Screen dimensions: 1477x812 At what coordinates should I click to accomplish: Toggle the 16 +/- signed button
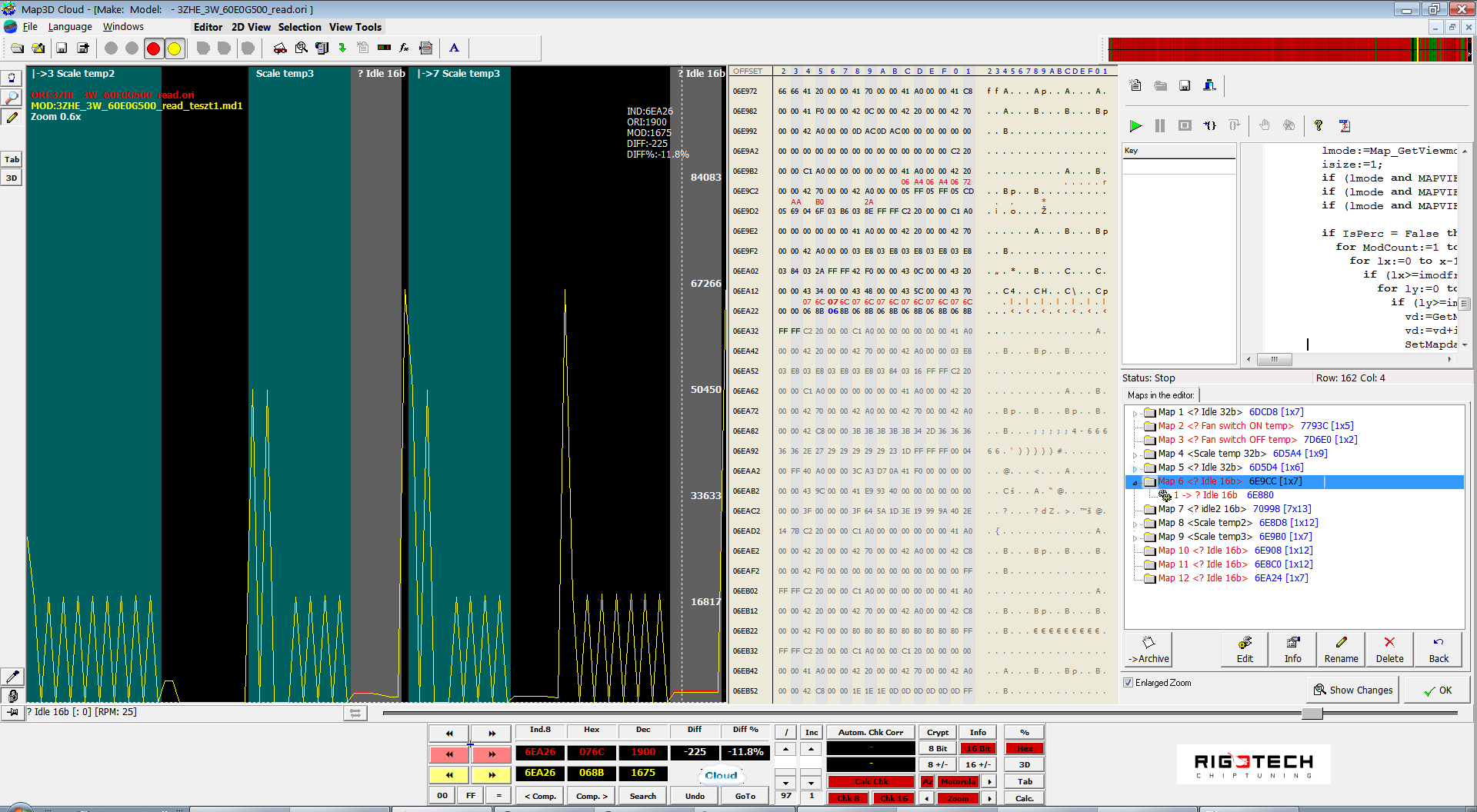978,764
